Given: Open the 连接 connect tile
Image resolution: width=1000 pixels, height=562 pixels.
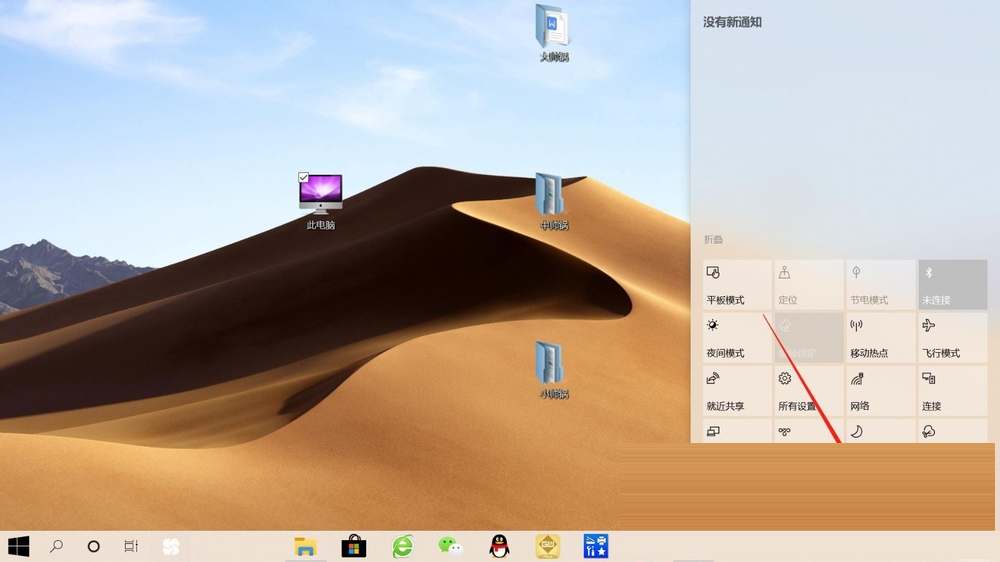Looking at the screenshot, I should (953, 390).
